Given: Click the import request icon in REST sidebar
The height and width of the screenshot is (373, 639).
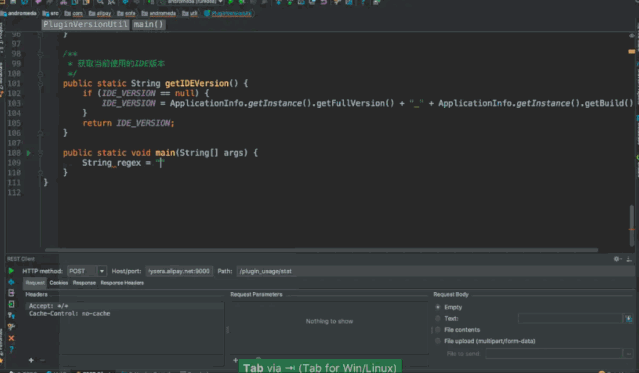Looking at the screenshot, I should tap(11, 304).
